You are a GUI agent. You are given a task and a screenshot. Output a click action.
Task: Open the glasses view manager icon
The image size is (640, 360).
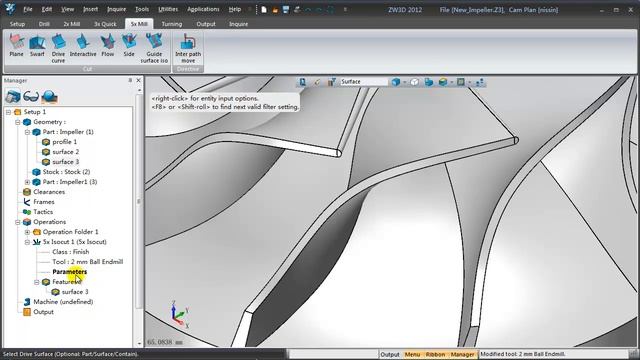tap(31, 97)
